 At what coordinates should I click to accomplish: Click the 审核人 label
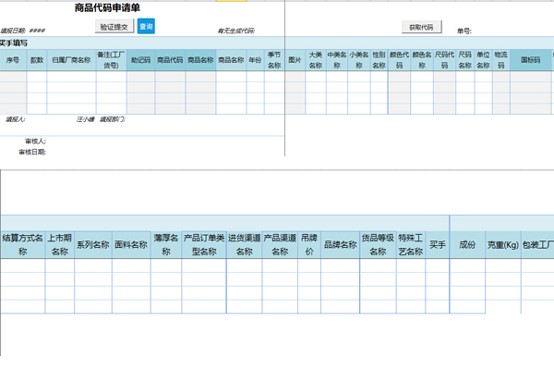click(x=35, y=141)
